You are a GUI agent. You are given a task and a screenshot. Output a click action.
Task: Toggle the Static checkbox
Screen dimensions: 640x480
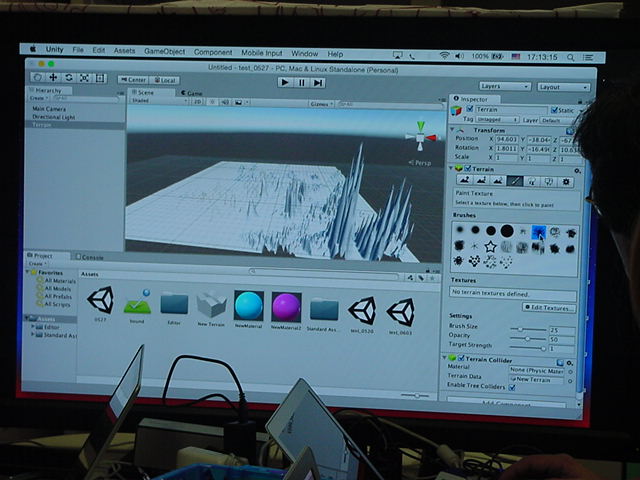554,110
